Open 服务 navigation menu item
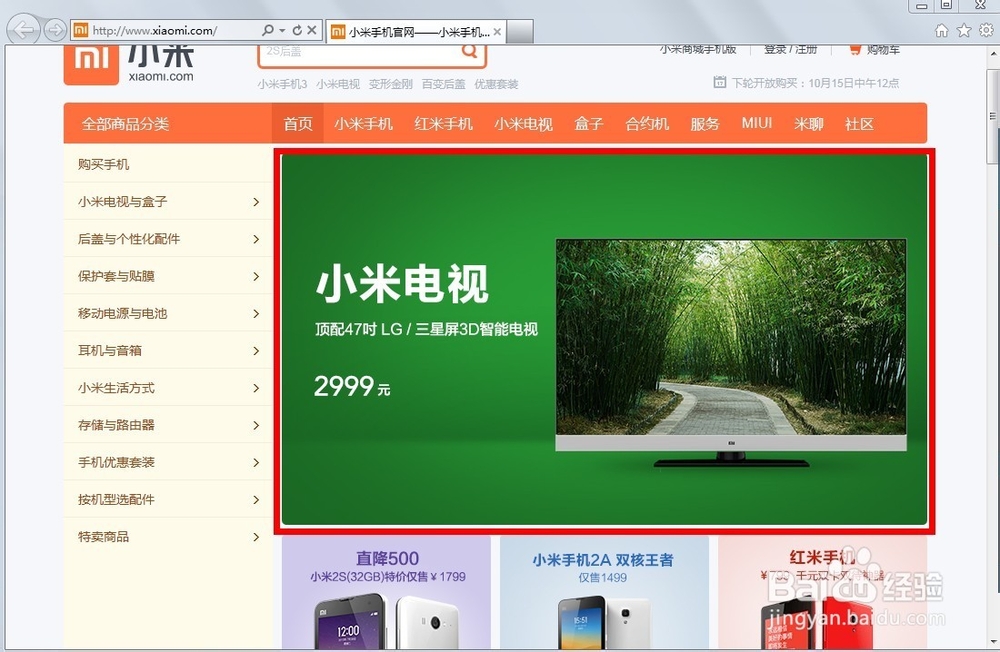 705,124
